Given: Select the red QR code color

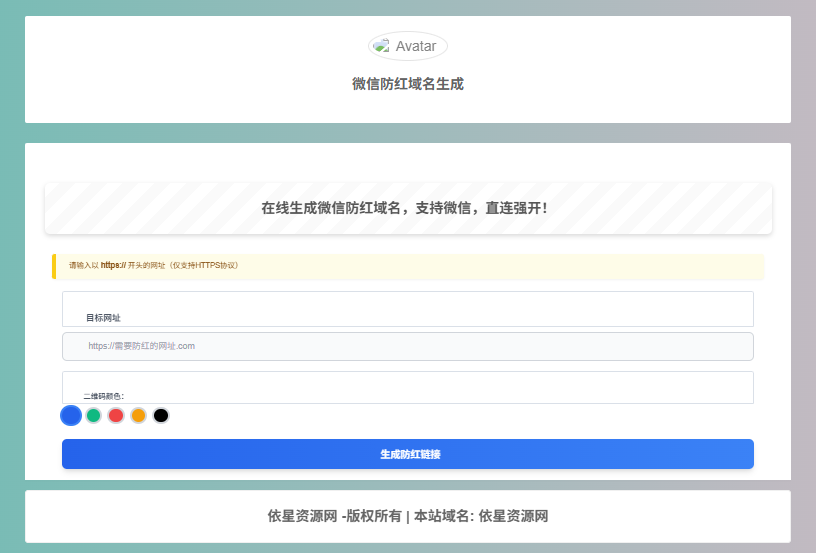Looking at the screenshot, I should (116, 416).
